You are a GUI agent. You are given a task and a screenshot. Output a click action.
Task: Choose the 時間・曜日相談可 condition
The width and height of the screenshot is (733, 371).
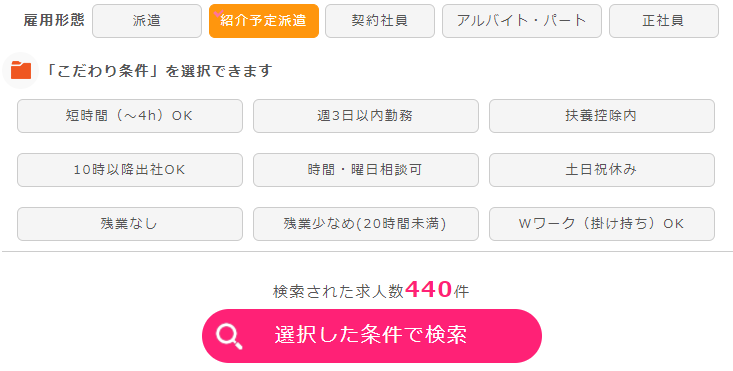366,170
